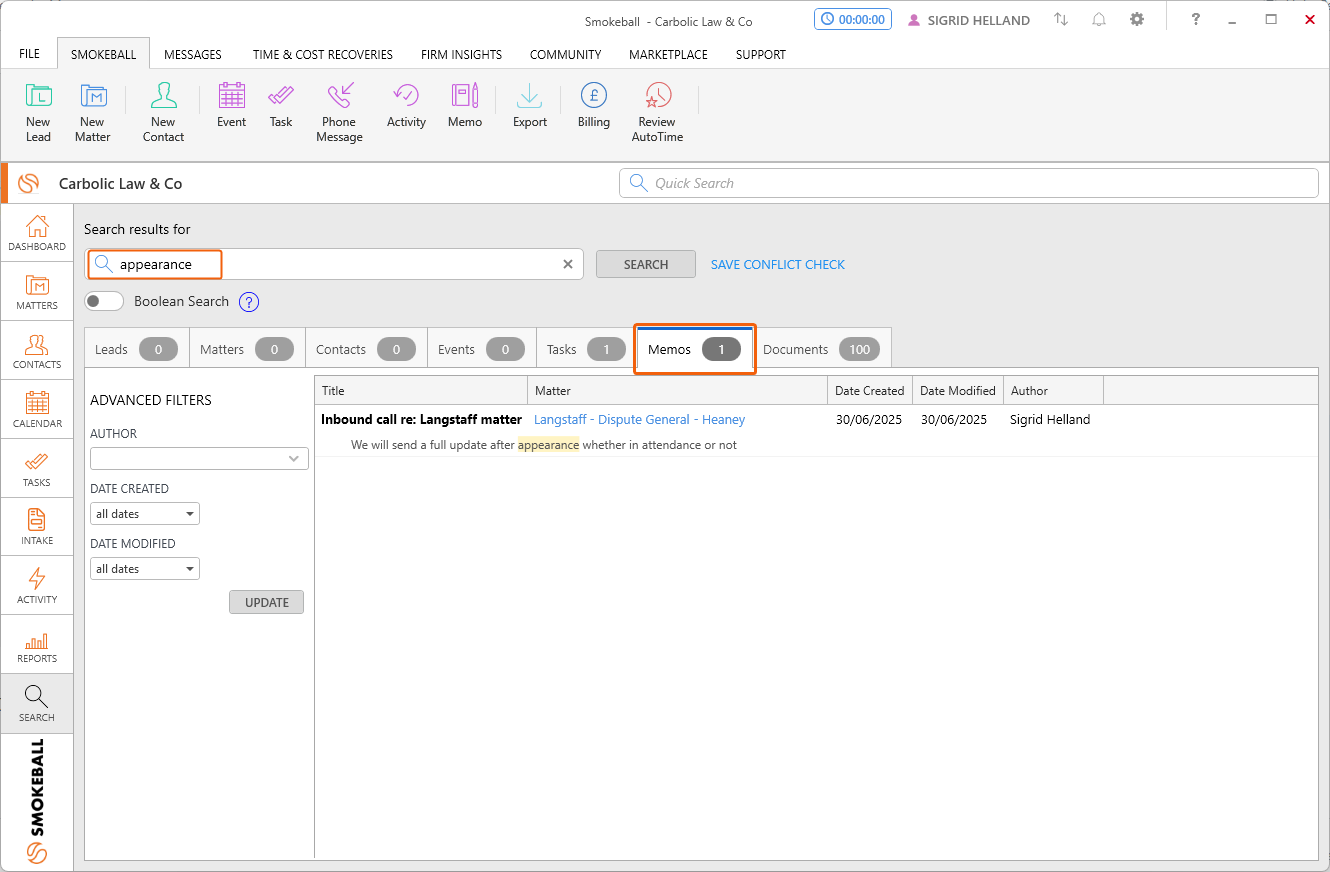Open the Event ribbon icon
This screenshot has height=872, width=1330.
(x=231, y=105)
